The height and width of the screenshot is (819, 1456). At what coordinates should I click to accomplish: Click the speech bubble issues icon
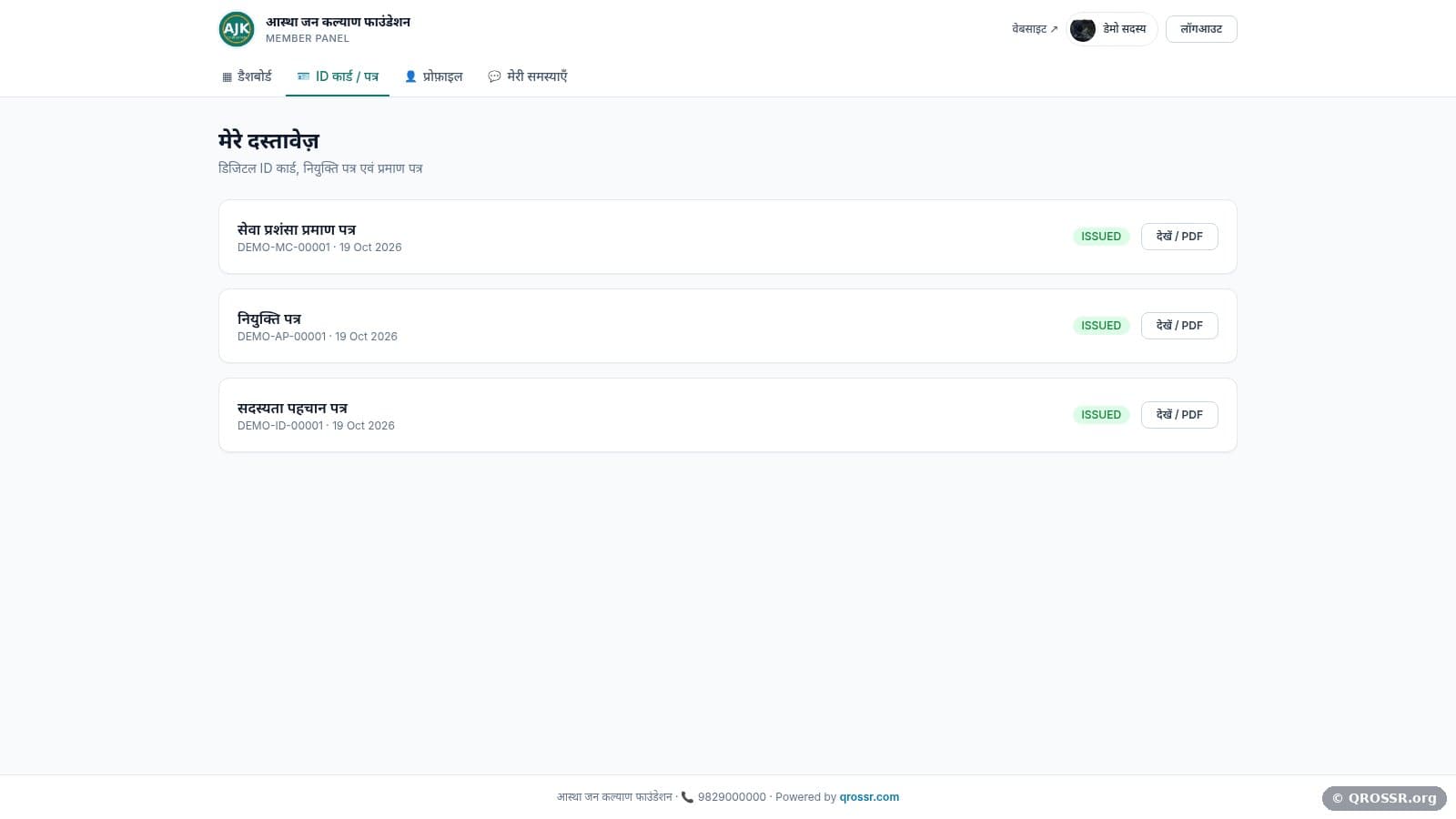click(494, 76)
